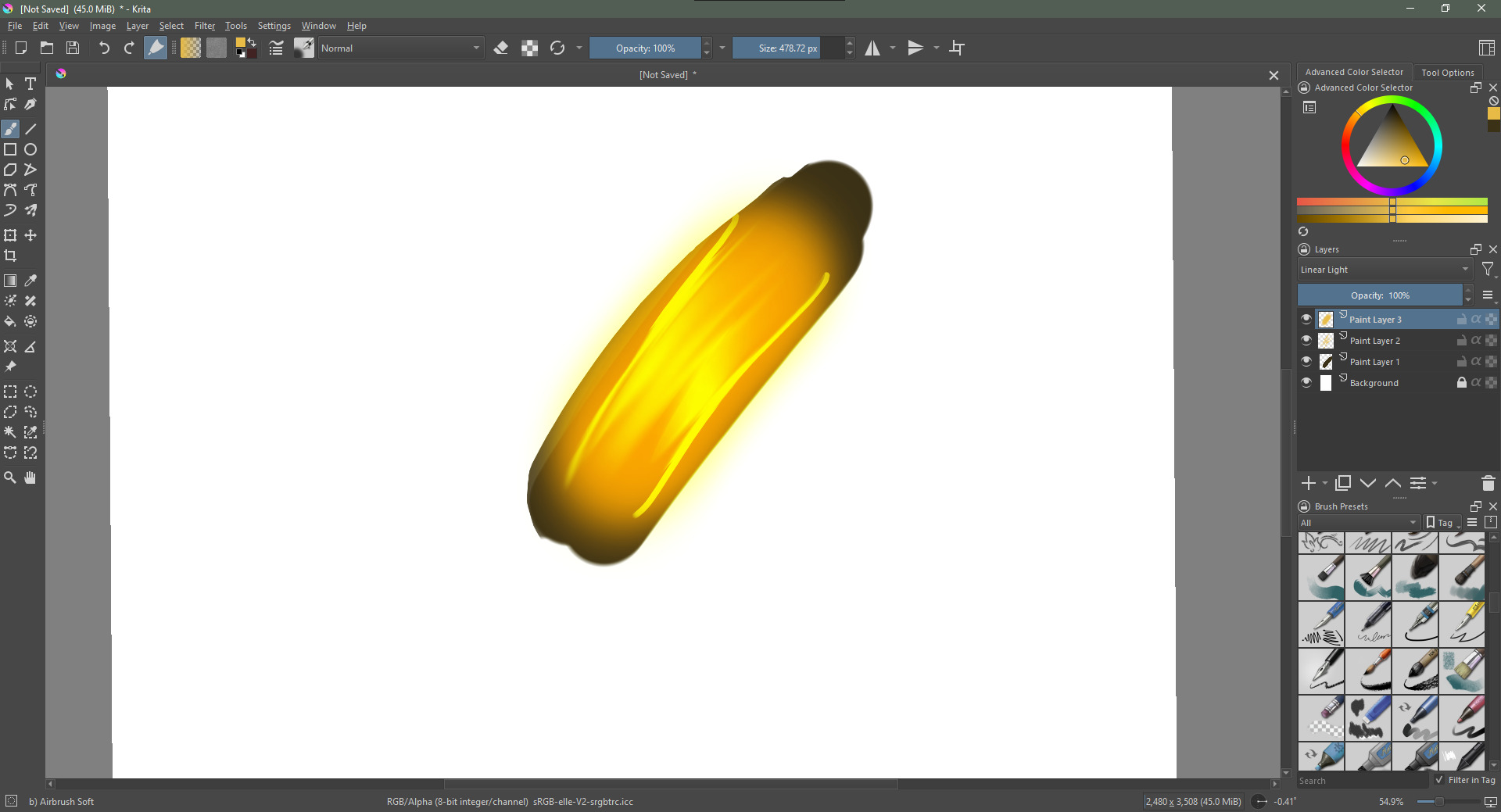Hide Paint Layer 1 visibility
The width and height of the screenshot is (1501, 812).
click(x=1306, y=361)
